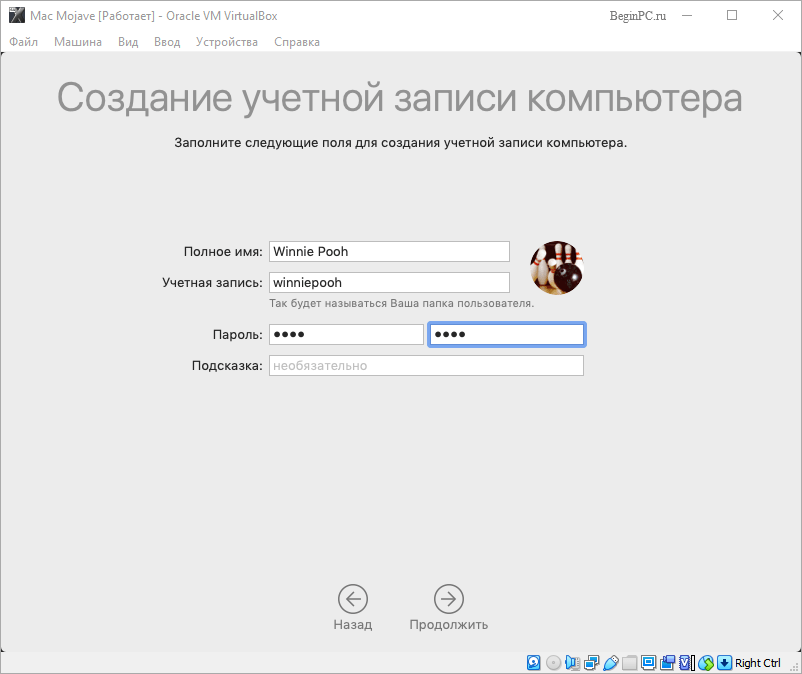
Task: Click the Подсказка hint field
Action: (x=426, y=366)
